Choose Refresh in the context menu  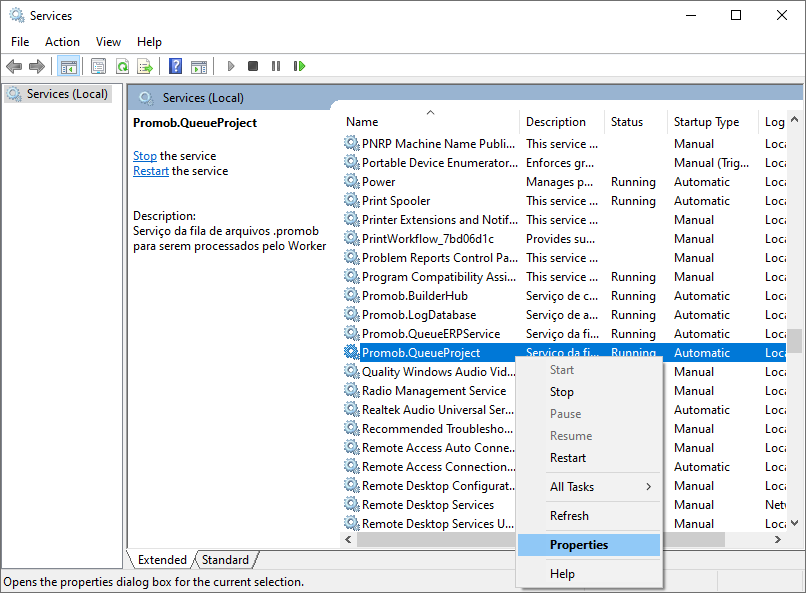point(589,515)
